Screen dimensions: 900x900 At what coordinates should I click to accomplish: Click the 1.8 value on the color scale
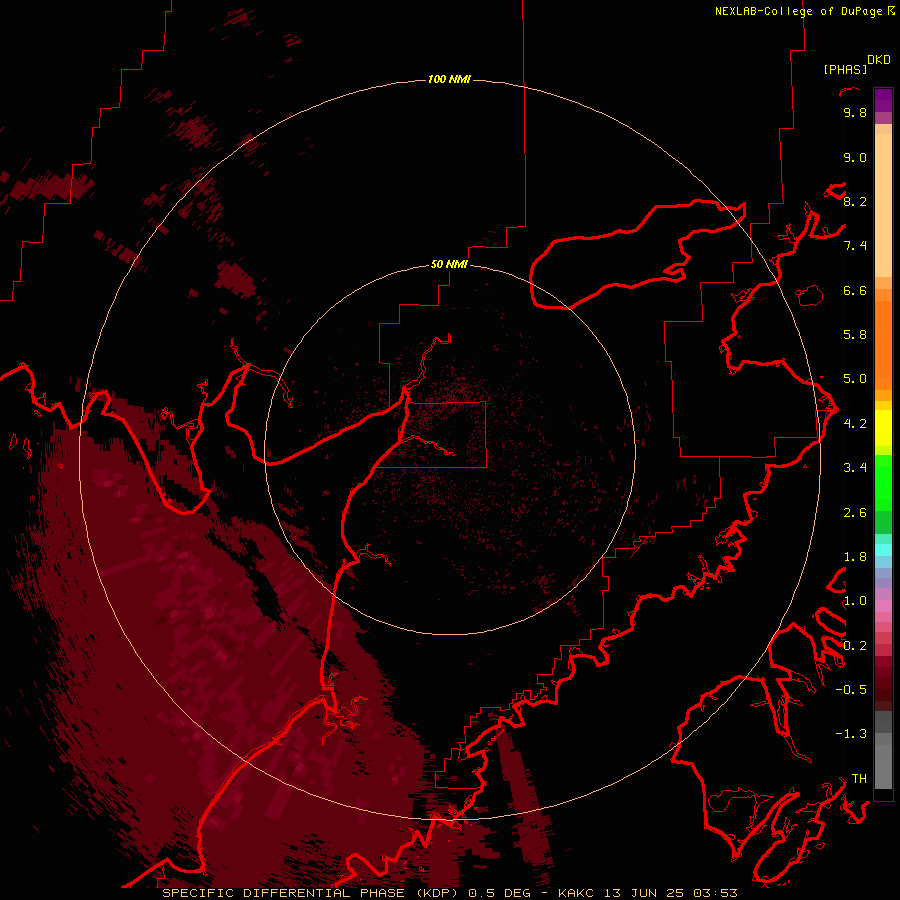[855, 557]
